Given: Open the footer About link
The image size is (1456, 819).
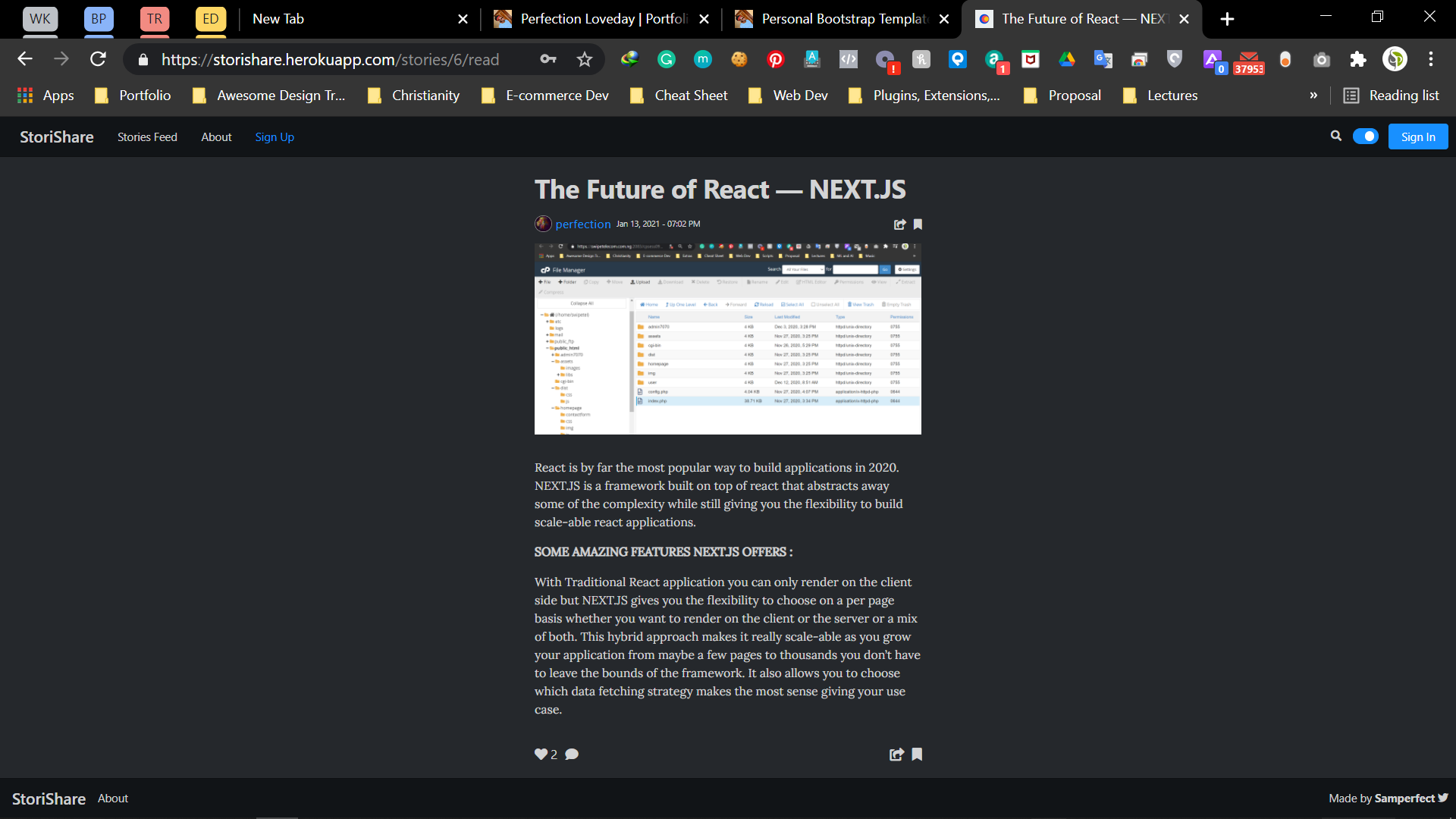Looking at the screenshot, I should [x=113, y=798].
